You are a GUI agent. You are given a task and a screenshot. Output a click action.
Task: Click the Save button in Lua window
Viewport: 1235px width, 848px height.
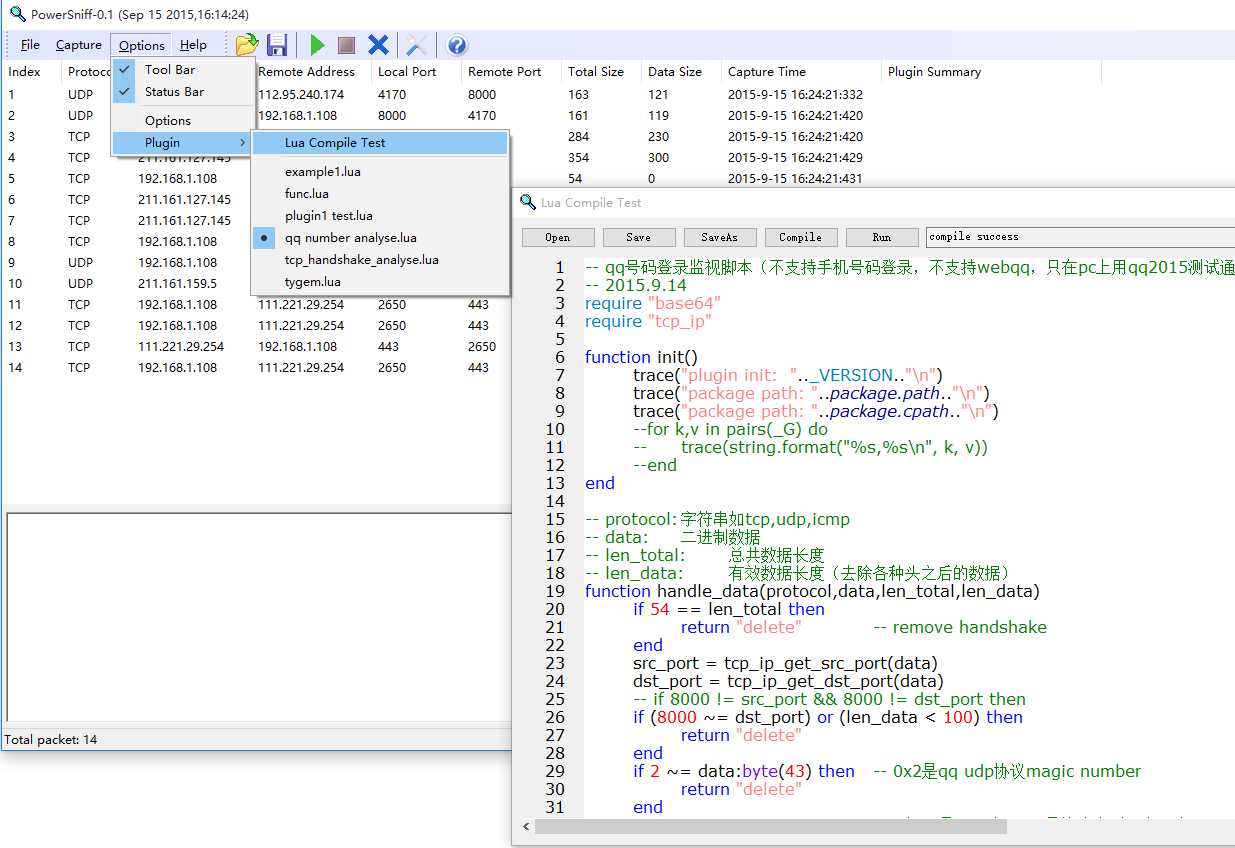point(638,237)
